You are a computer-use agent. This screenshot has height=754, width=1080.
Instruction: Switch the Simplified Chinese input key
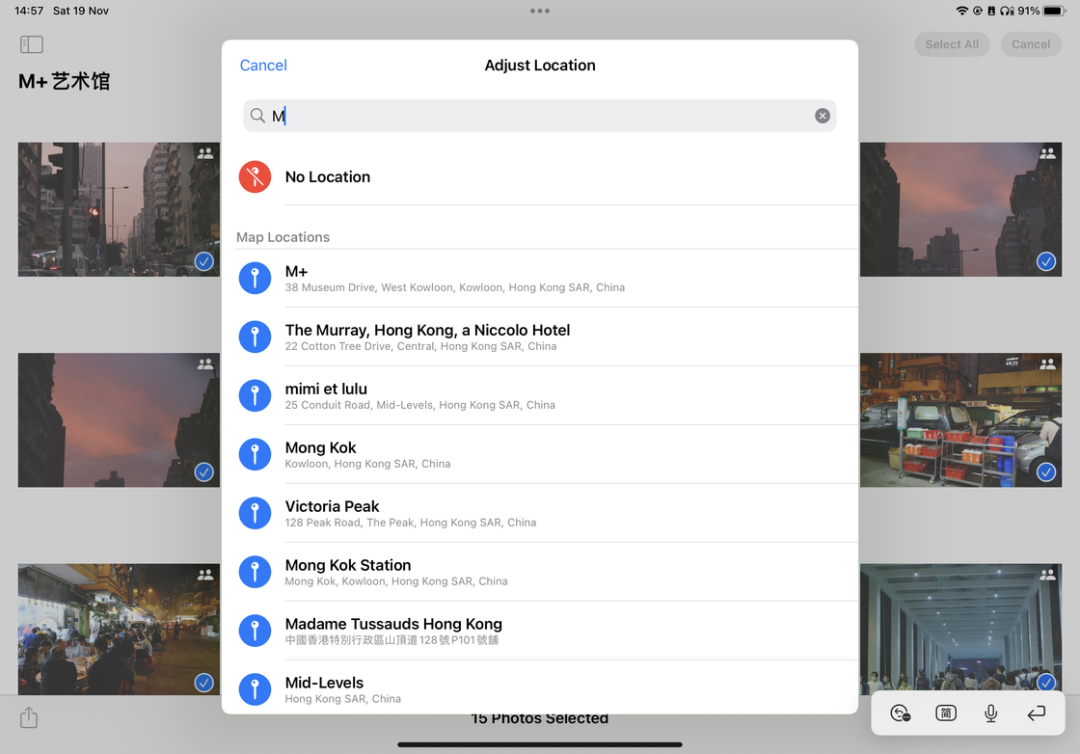(946, 713)
